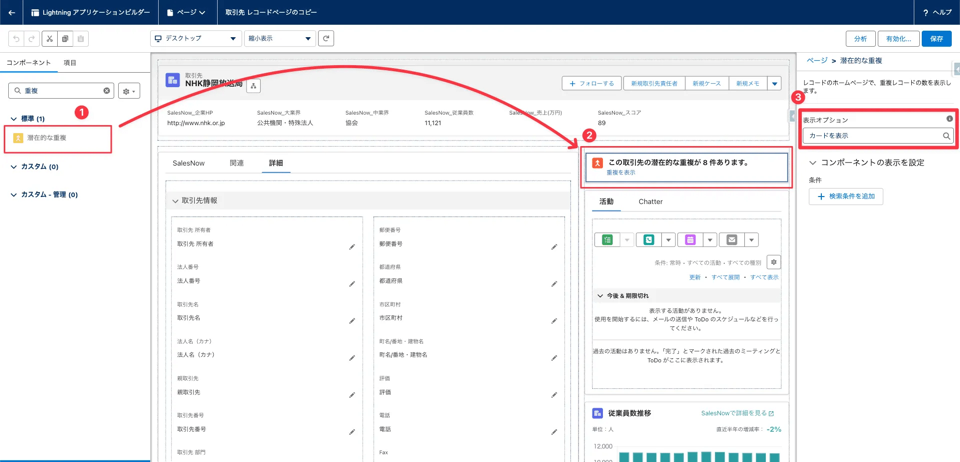Viewport: 960px width, 462px height.
Task: Edit the 法人番号 field pencil
Action: [x=352, y=284]
